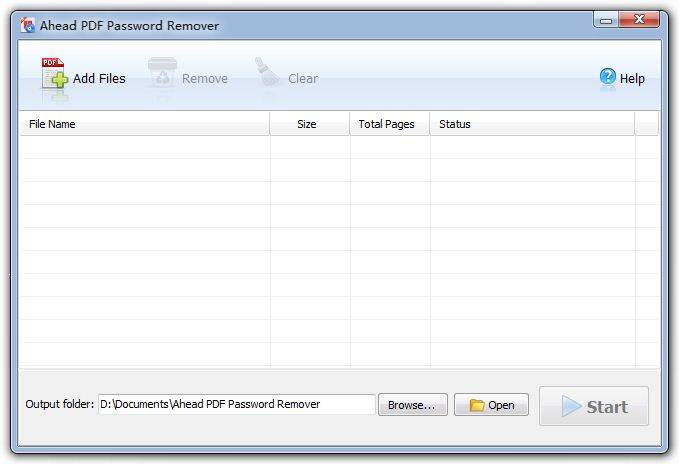The height and width of the screenshot is (464, 679).
Task: Click the Remove toolbar label
Action: [205, 78]
